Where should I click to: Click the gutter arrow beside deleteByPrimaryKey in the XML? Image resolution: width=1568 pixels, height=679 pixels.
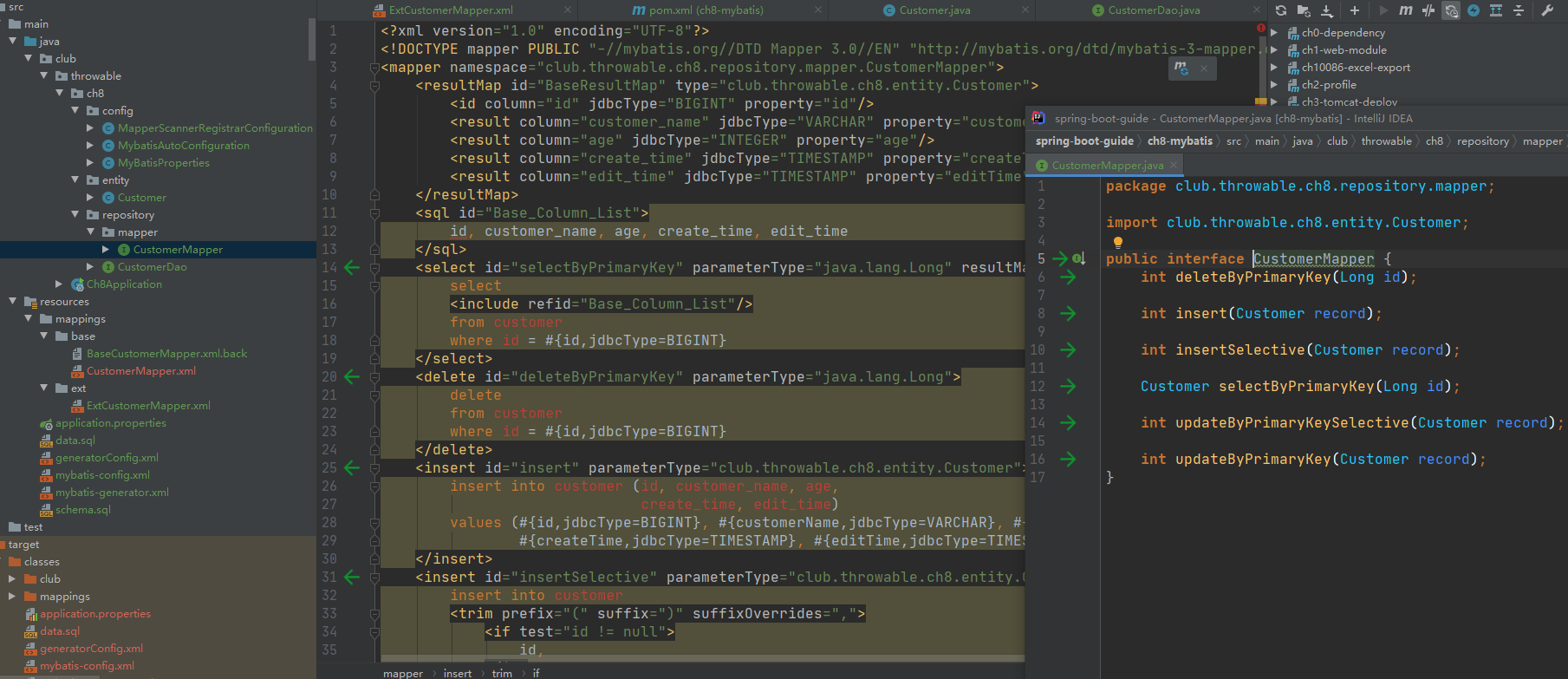click(x=352, y=376)
